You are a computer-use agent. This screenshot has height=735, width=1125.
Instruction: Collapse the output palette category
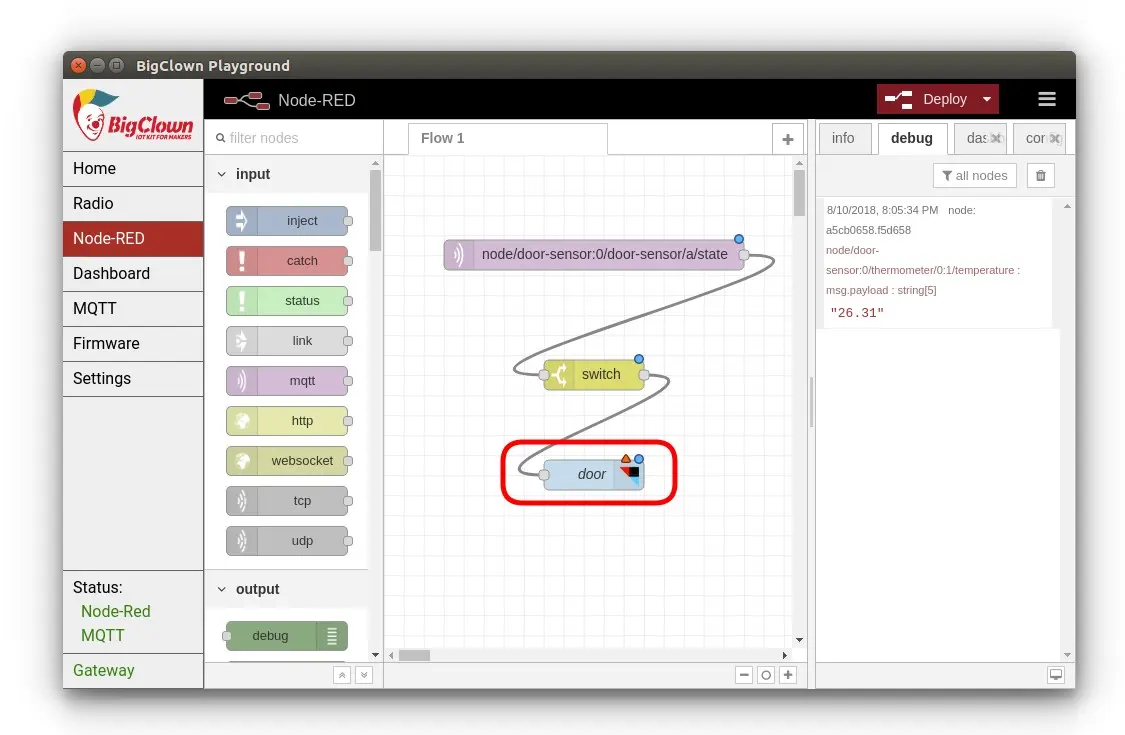click(287, 589)
